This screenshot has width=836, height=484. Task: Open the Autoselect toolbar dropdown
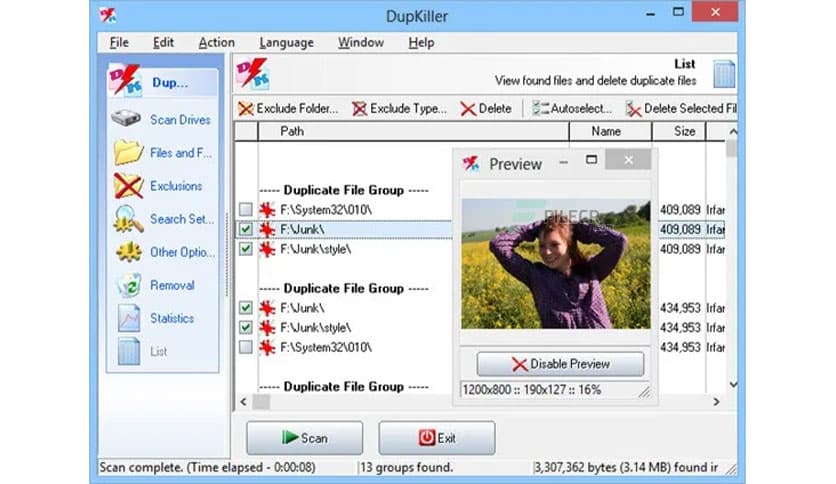[573, 108]
